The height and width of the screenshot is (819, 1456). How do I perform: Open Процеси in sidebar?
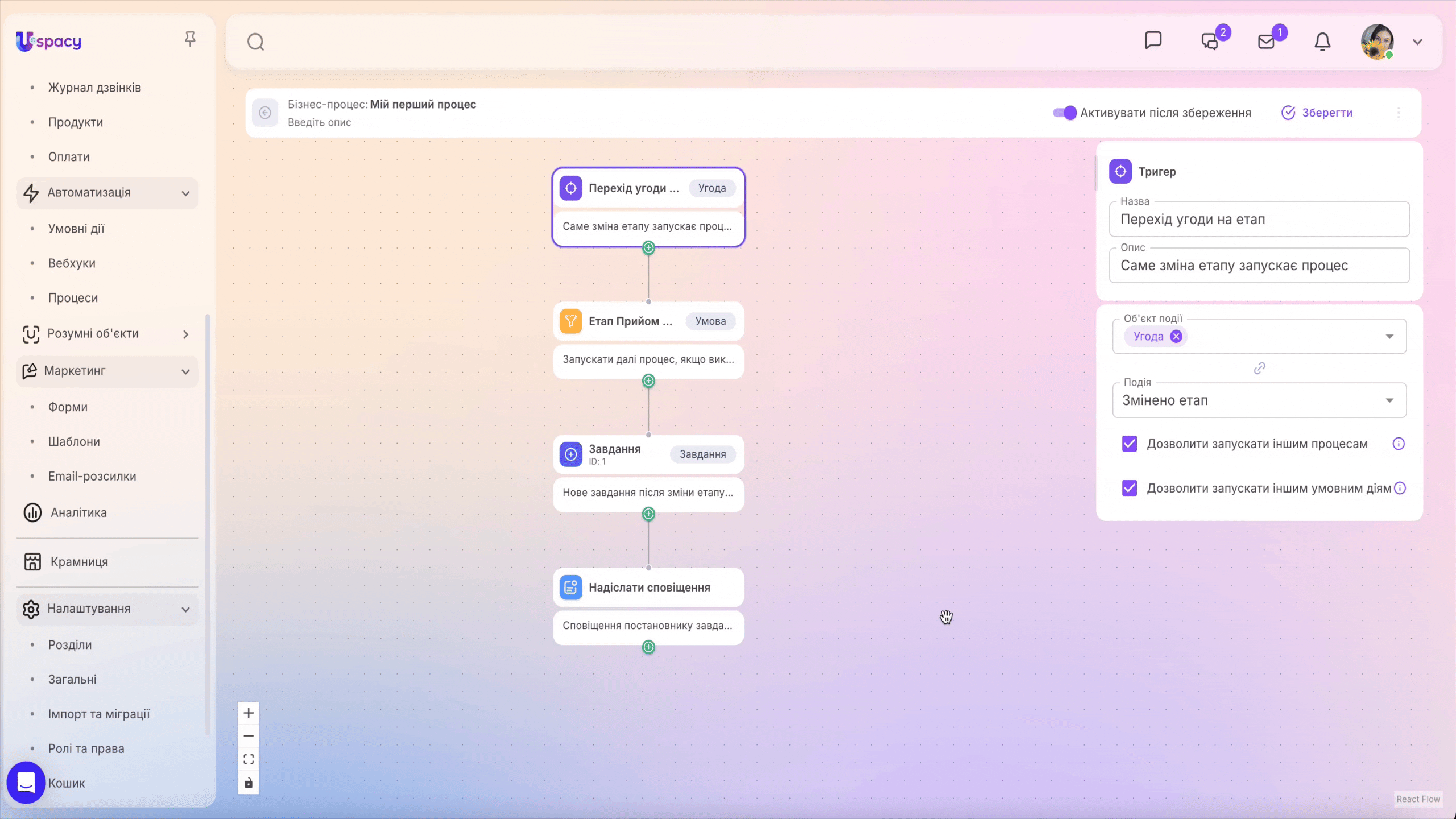73,298
